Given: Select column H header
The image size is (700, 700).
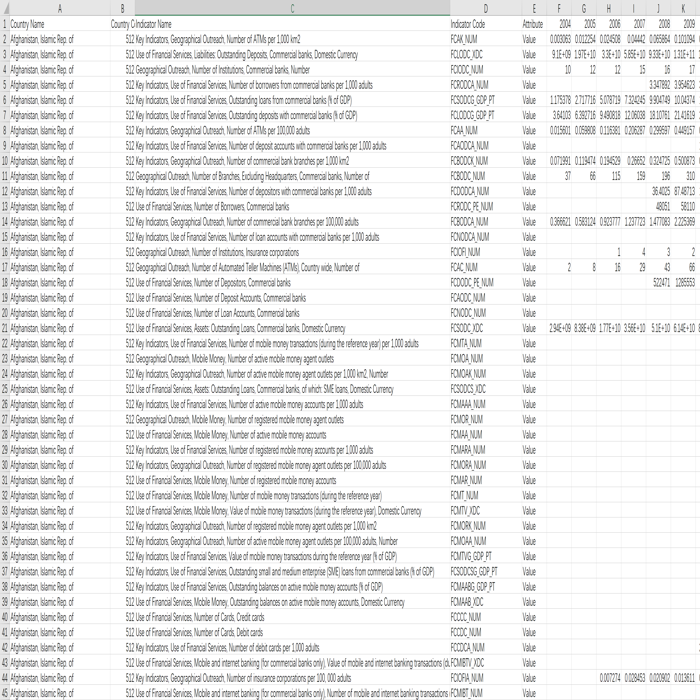Looking at the screenshot, I should click(608, 8).
